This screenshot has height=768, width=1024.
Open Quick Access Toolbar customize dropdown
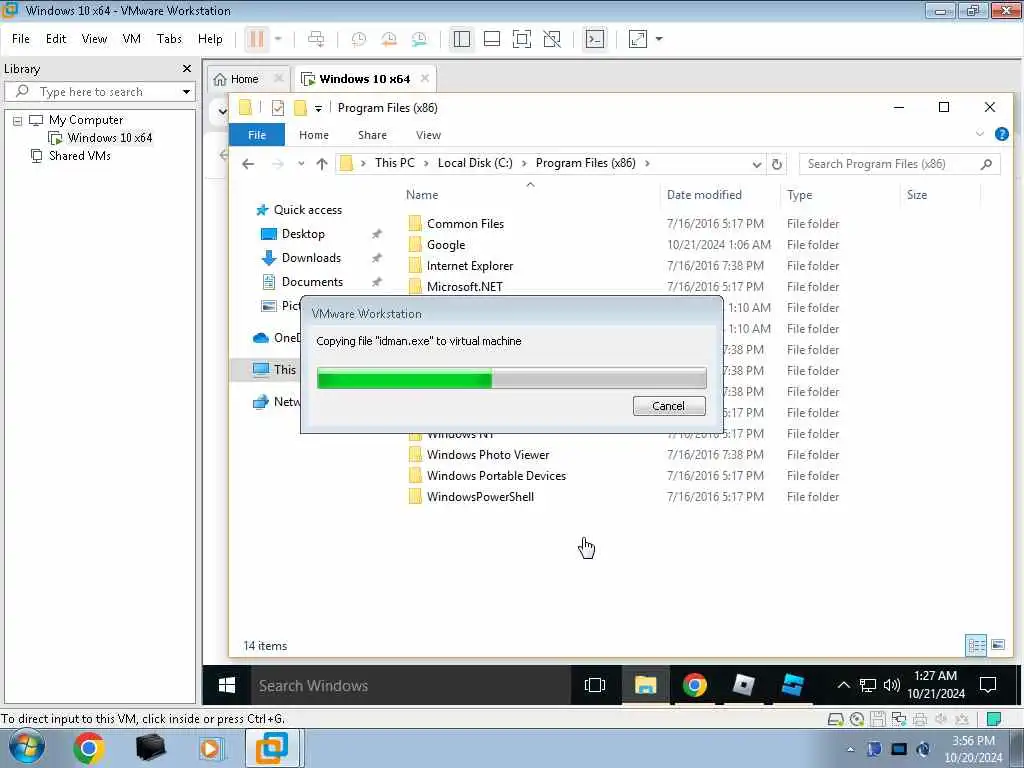(x=318, y=108)
